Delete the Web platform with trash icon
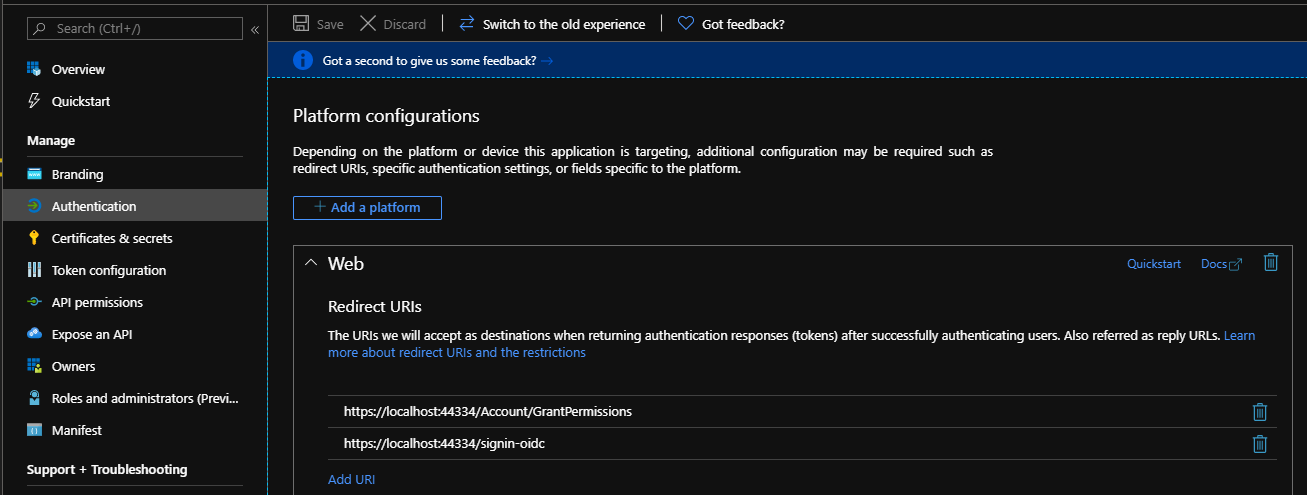This screenshot has width=1307, height=495. (x=1271, y=263)
